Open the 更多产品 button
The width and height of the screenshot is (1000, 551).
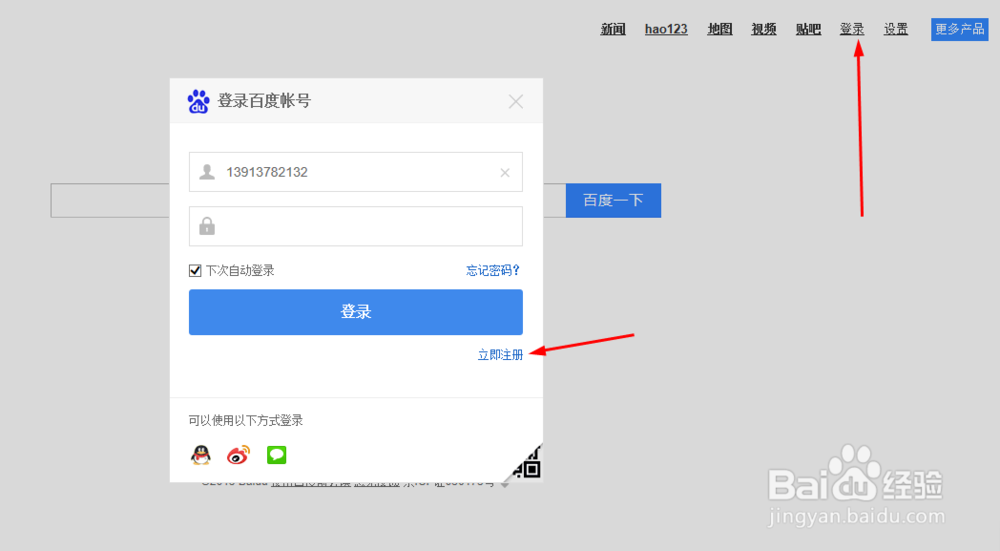point(960,29)
